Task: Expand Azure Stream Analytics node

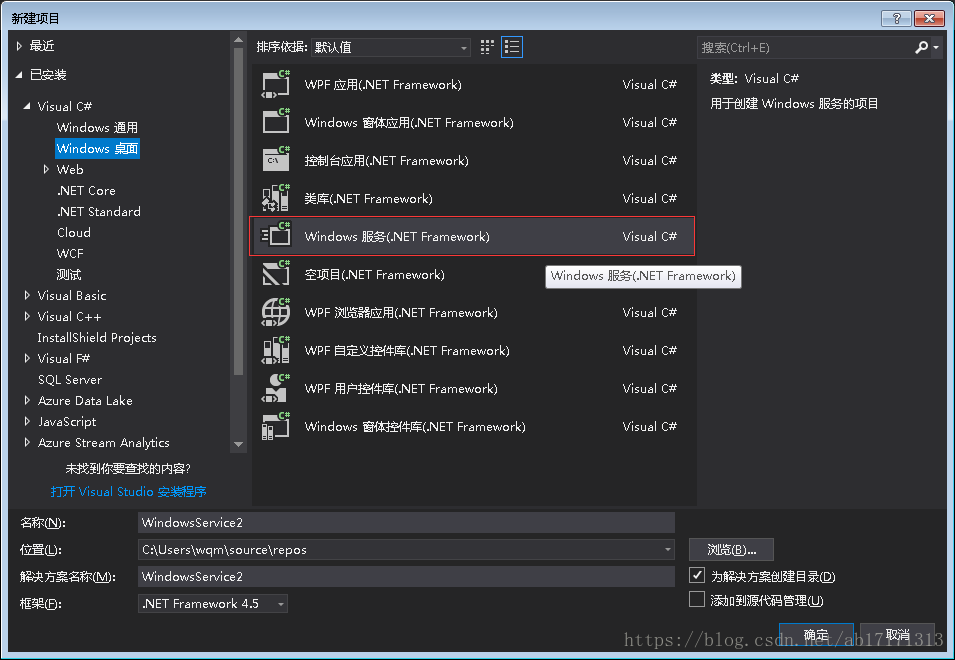Action: 27,442
